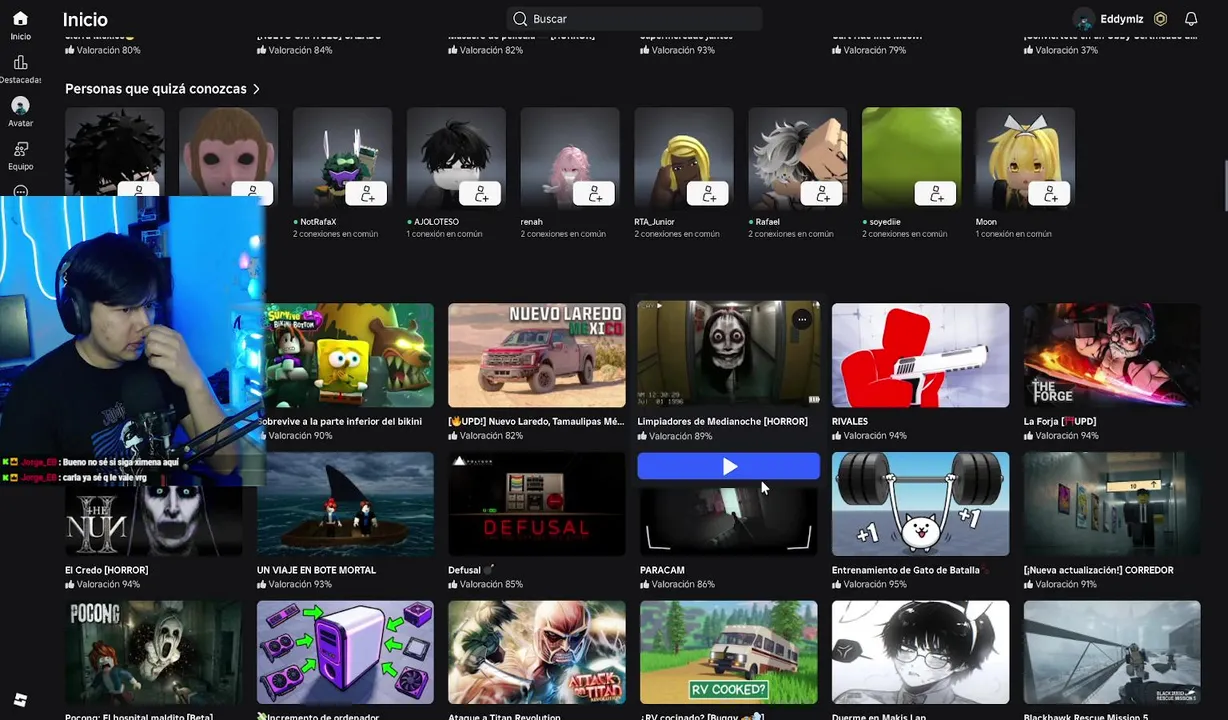The width and height of the screenshot is (1228, 720).
Task: Click '1 conexión en común' under AJOLOTESO
Action: pyautogui.click(x=444, y=234)
